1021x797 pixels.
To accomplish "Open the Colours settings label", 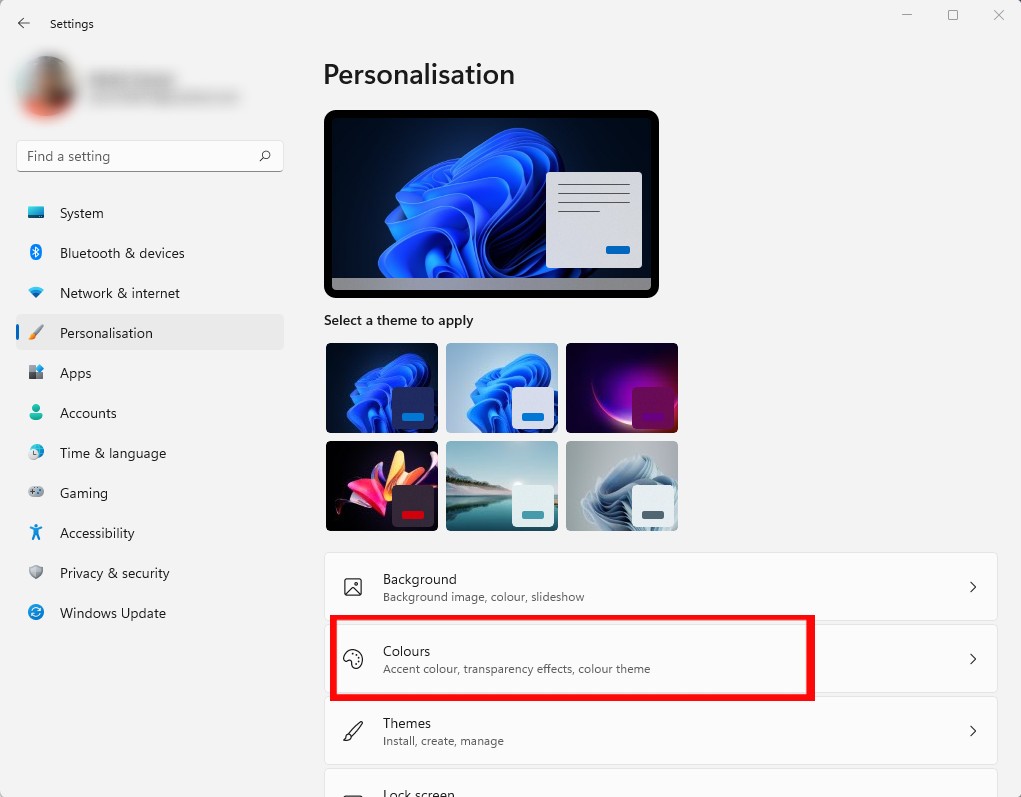I will (x=406, y=651).
